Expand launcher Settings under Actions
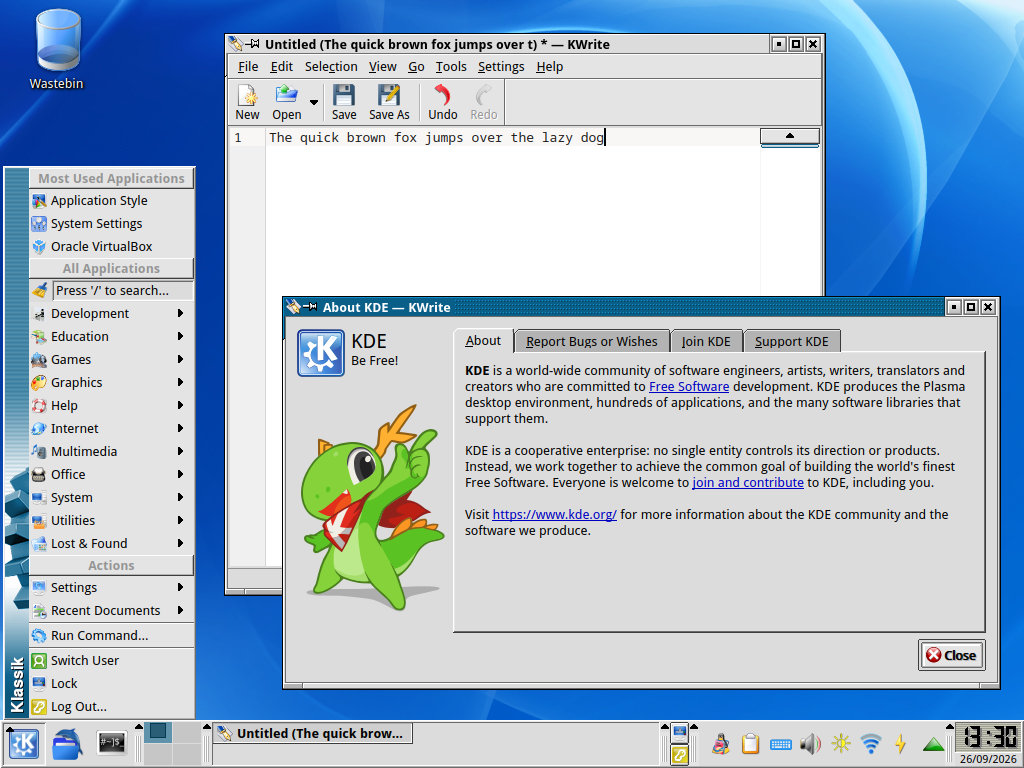The height and width of the screenshot is (768, 1024). 112,587
